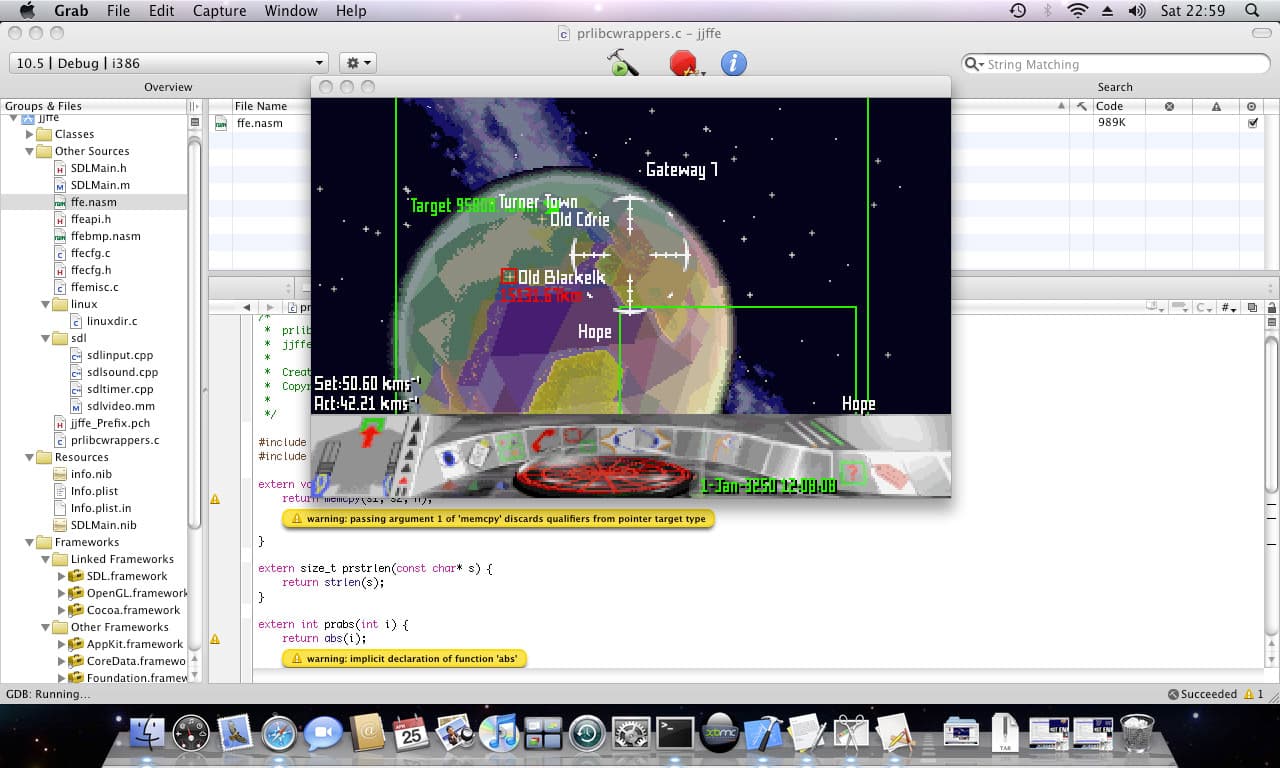Open XBMC from the Dock
This screenshot has height=768, width=1280.
click(719, 734)
